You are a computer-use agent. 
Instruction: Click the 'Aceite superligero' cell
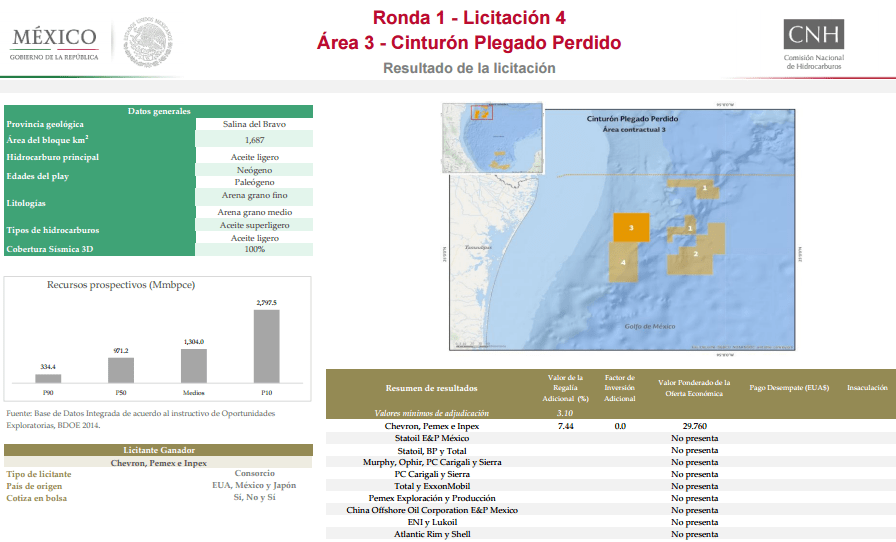pos(254,225)
